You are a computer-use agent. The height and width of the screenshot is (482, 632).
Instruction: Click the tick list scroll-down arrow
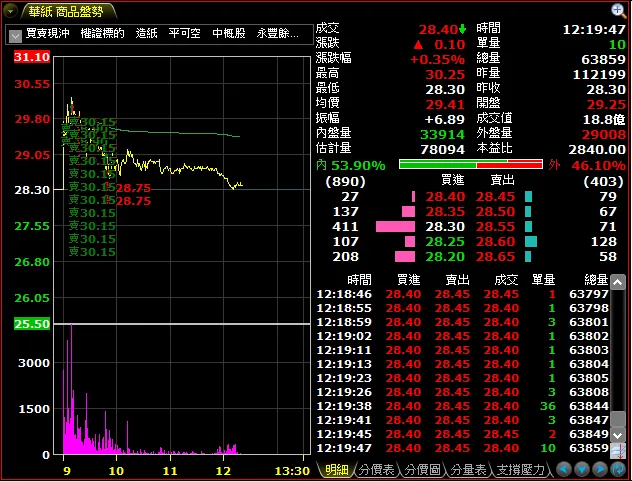pos(618,435)
